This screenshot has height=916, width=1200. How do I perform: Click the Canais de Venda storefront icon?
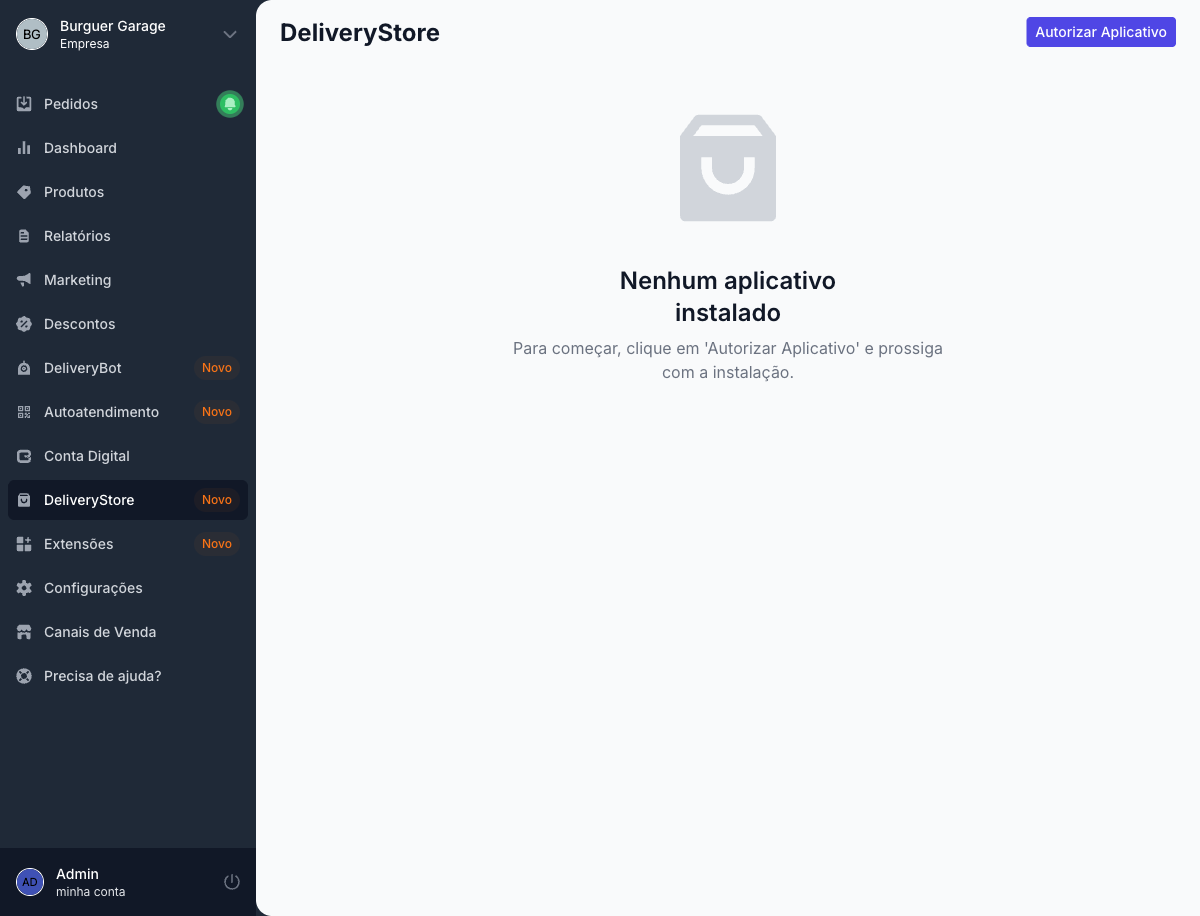pyautogui.click(x=24, y=632)
